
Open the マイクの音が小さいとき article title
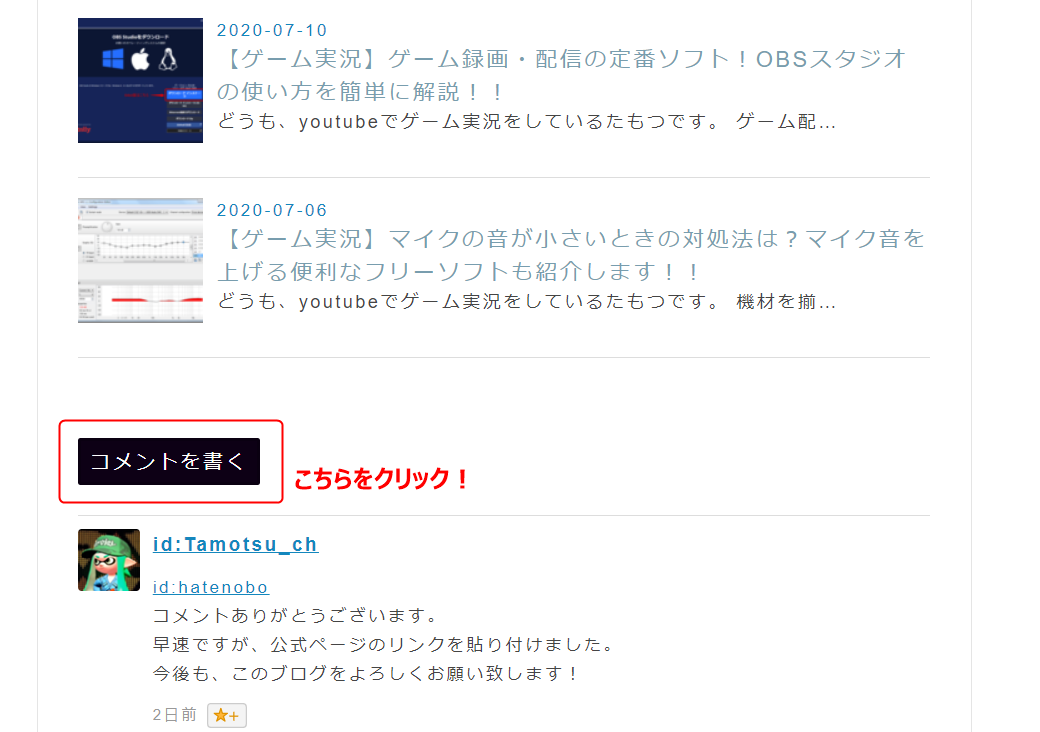pos(571,255)
